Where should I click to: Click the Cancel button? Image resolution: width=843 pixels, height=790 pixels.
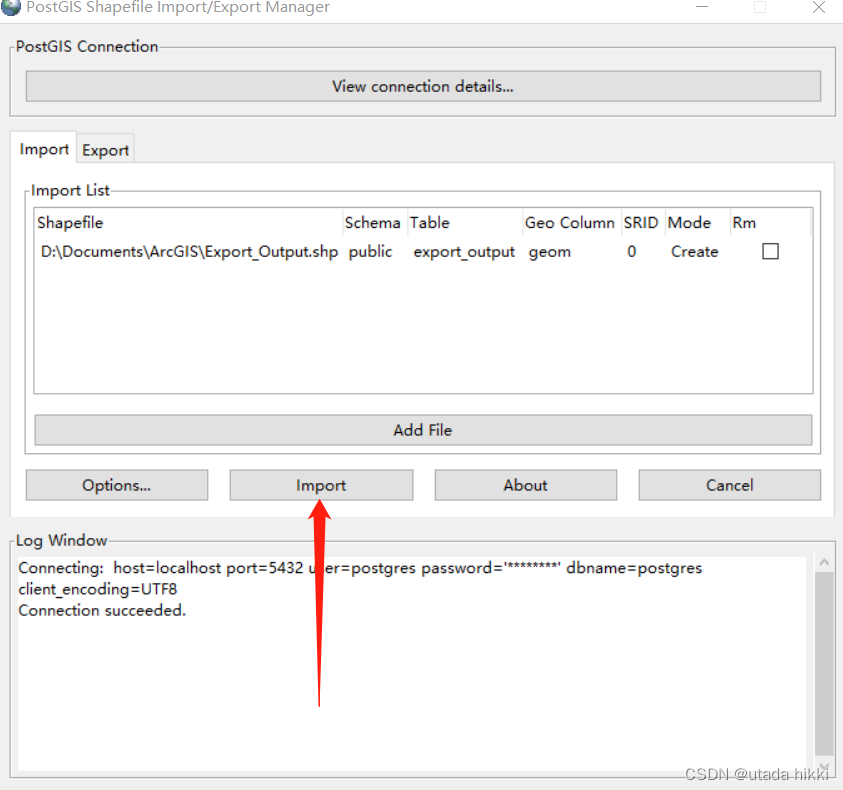[730, 485]
